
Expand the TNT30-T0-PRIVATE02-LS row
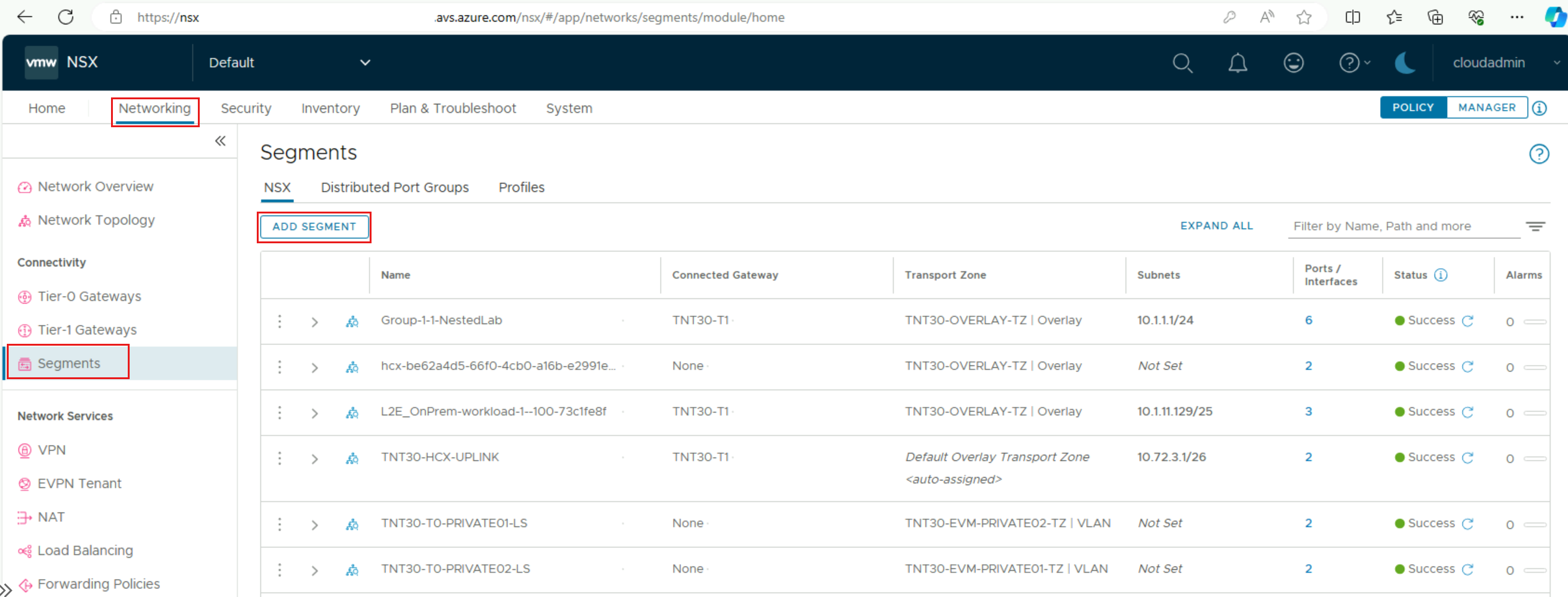pyautogui.click(x=314, y=570)
